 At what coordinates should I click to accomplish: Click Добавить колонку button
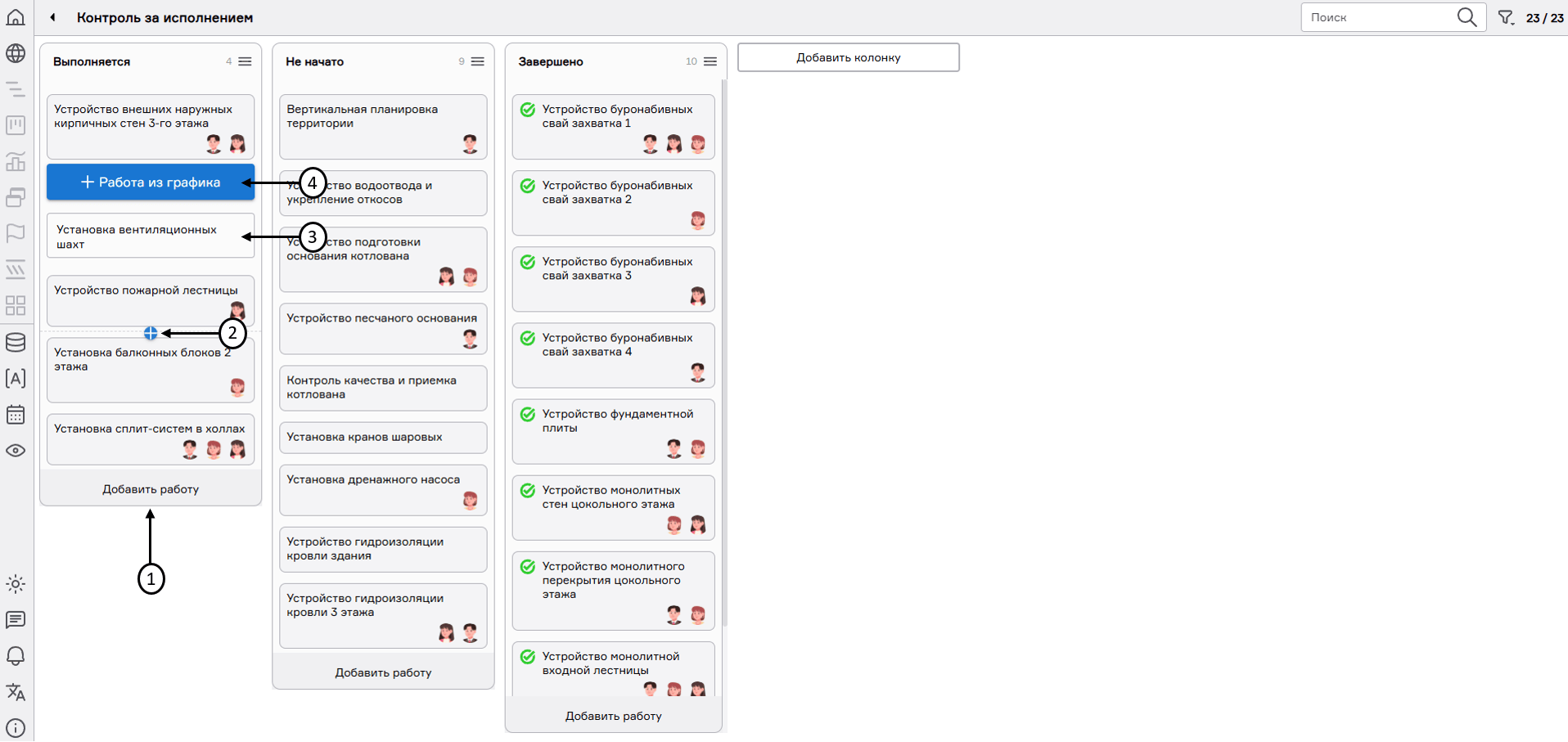pyautogui.click(x=848, y=57)
